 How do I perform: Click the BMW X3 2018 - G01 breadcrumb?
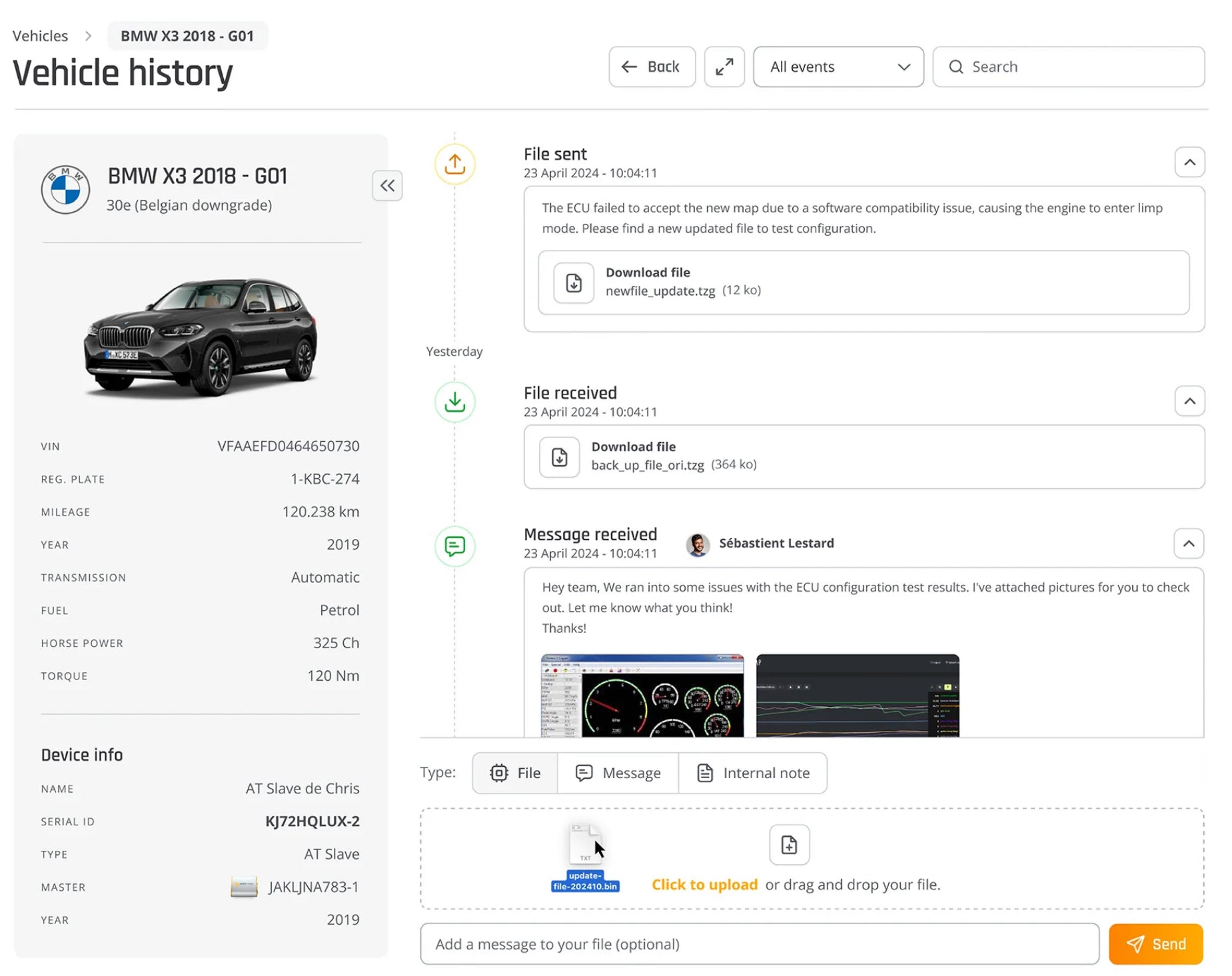[187, 36]
